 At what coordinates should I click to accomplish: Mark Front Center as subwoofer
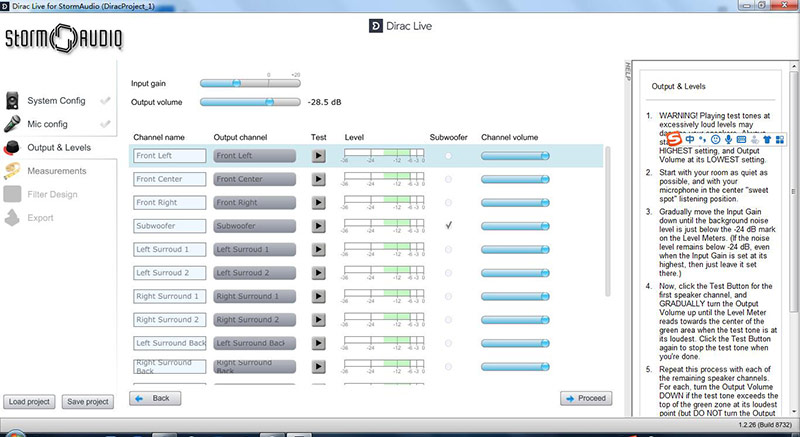tap(448, 179)
